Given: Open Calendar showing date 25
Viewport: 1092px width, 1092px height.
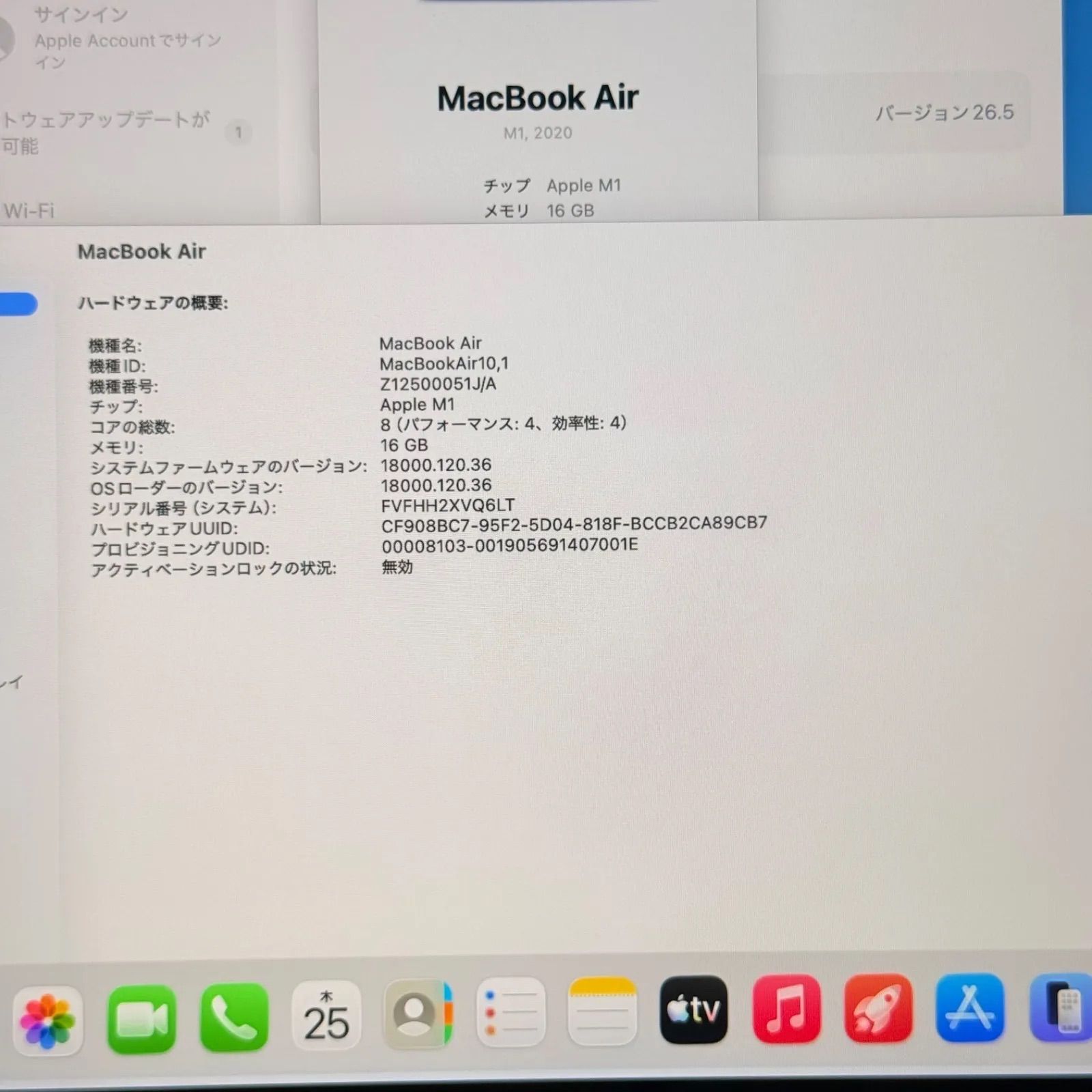Looking at the screenshot, I should coord(326,1016).
